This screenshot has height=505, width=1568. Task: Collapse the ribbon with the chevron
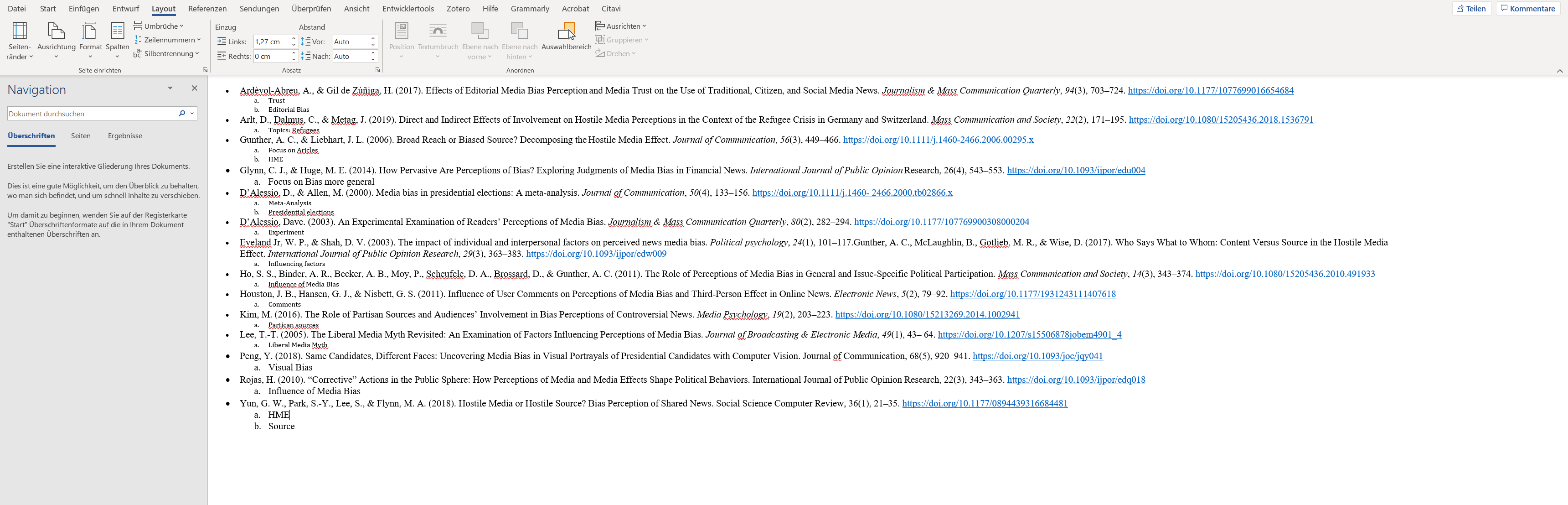(1559, 71)
